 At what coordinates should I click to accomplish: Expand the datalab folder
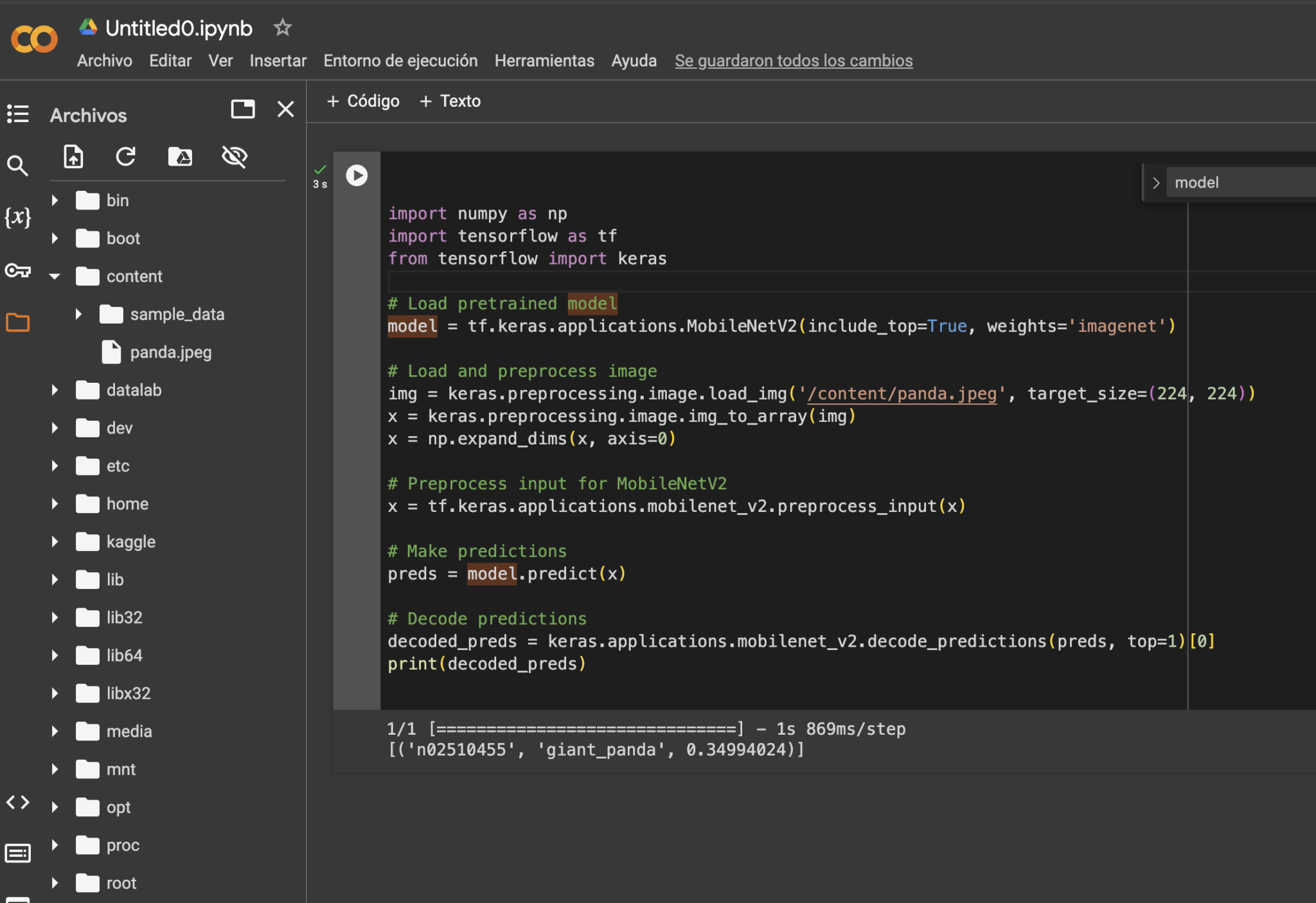[55, 390]
